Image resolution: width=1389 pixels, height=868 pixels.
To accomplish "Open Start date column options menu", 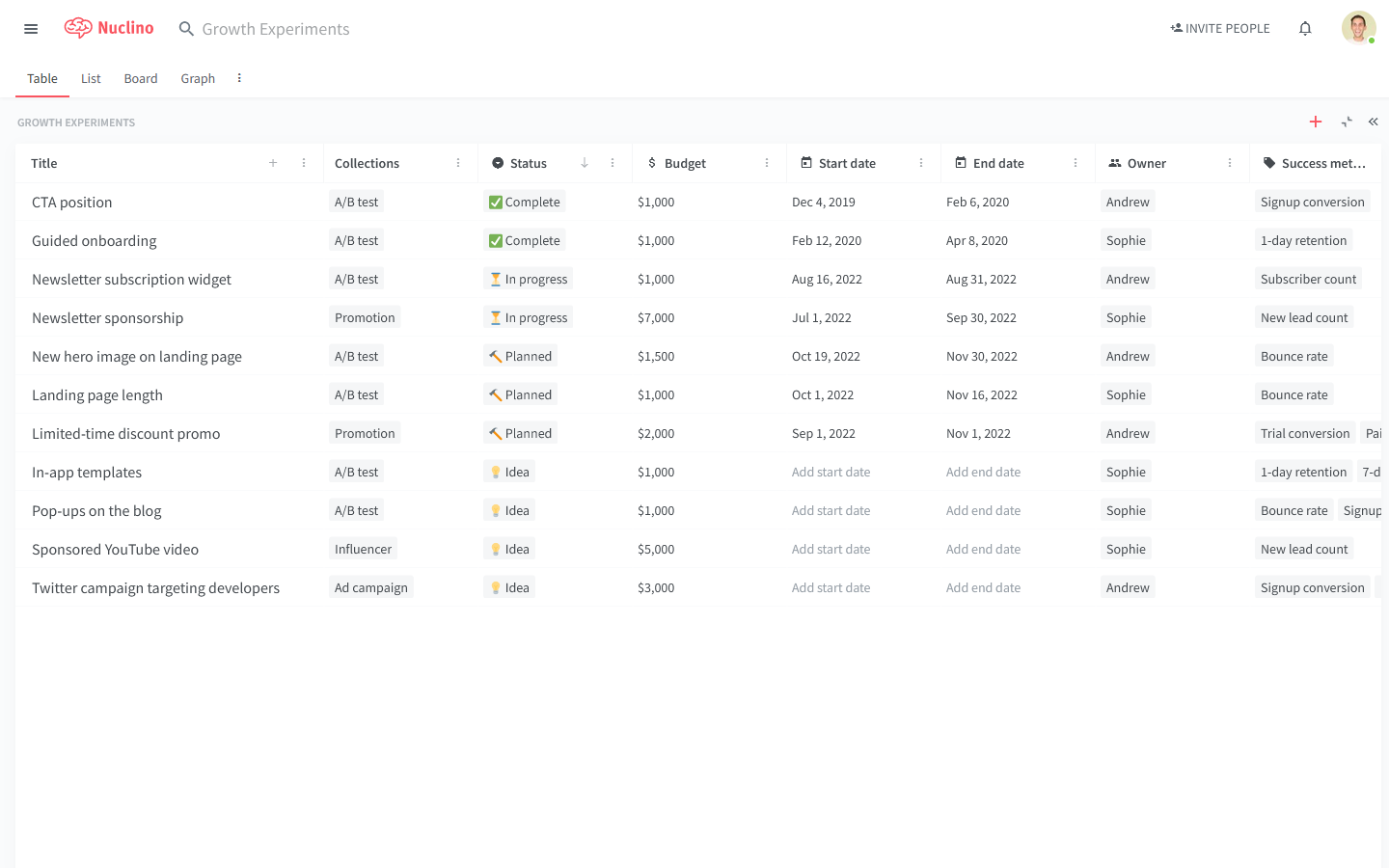I will tap(921, 163).
